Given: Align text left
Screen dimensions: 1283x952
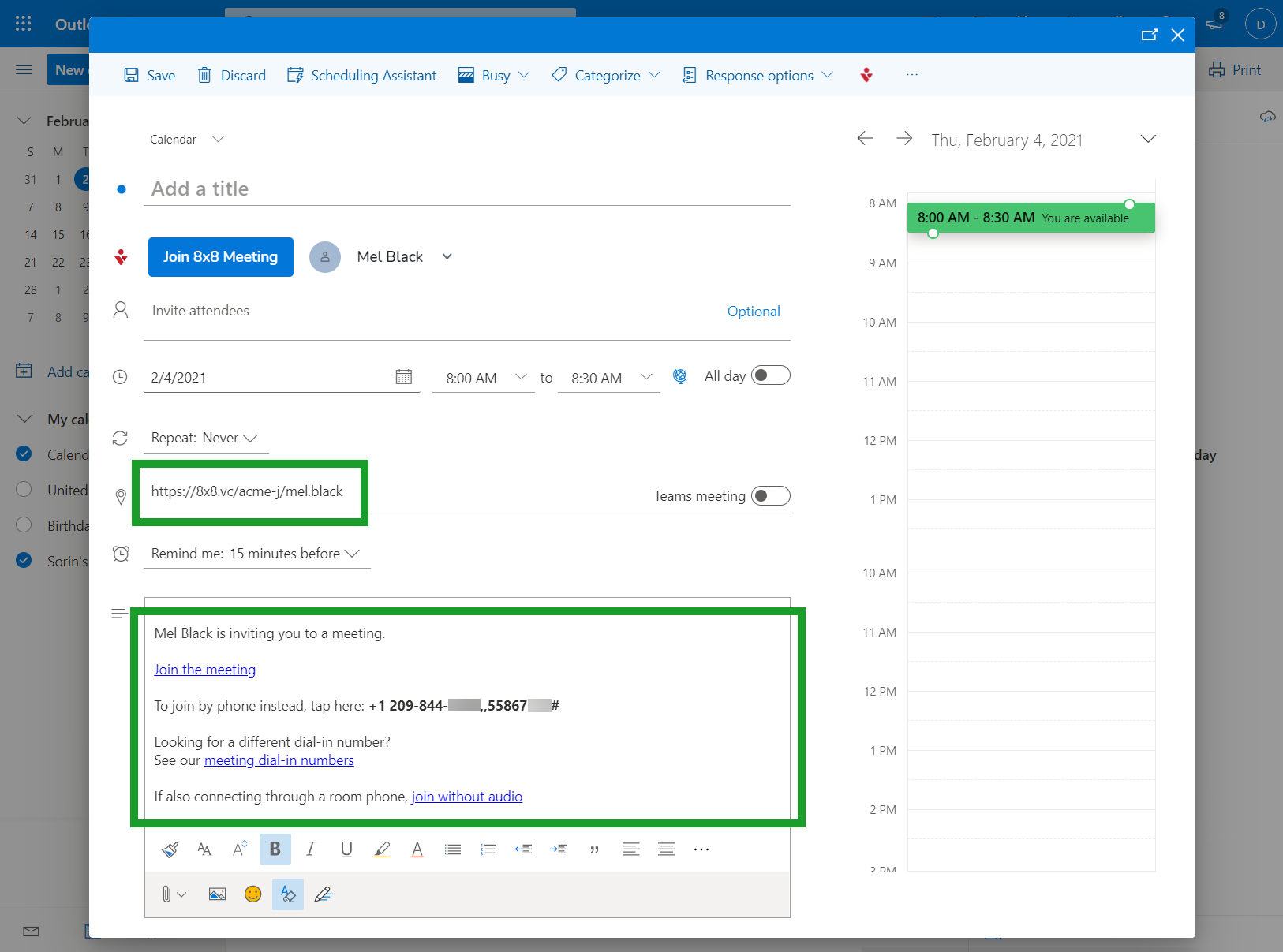Looking at the screenshot, I should coord(630,849).
